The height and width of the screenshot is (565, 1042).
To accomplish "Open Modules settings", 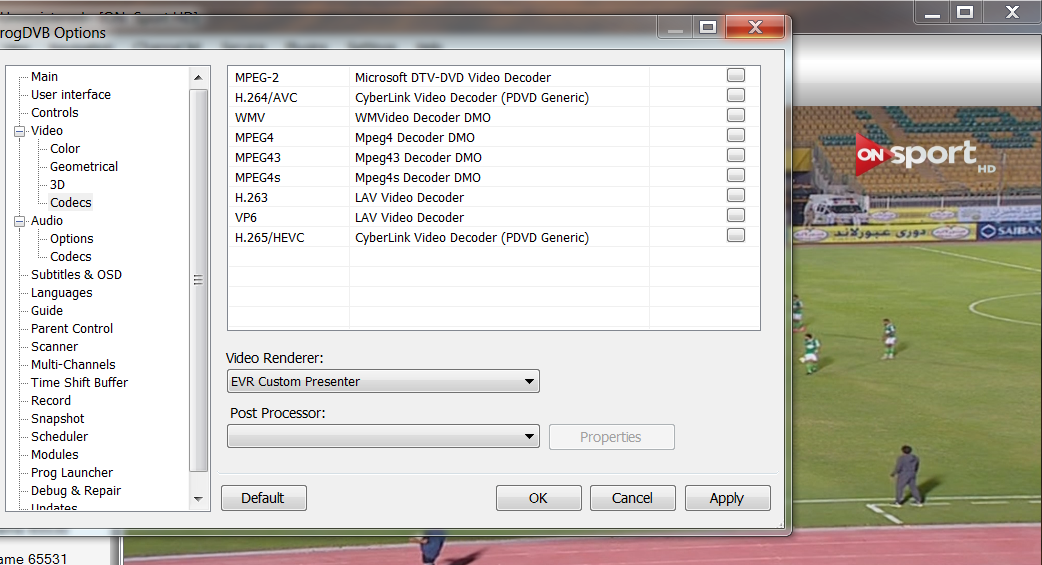I will coord(54,454).
